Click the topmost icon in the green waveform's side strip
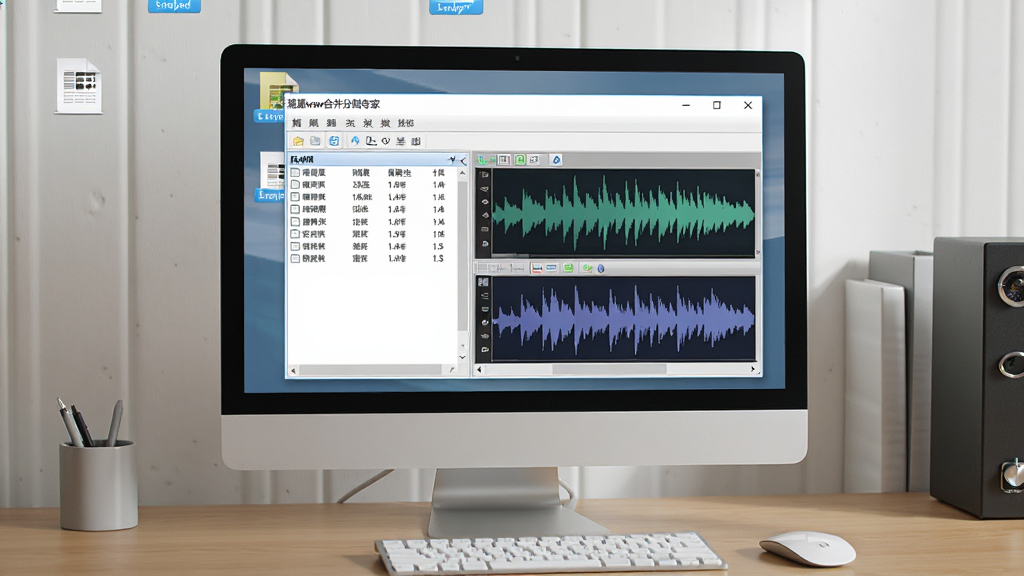The height and width of the screenshot is (576, 1024). [x=485, y=175]
